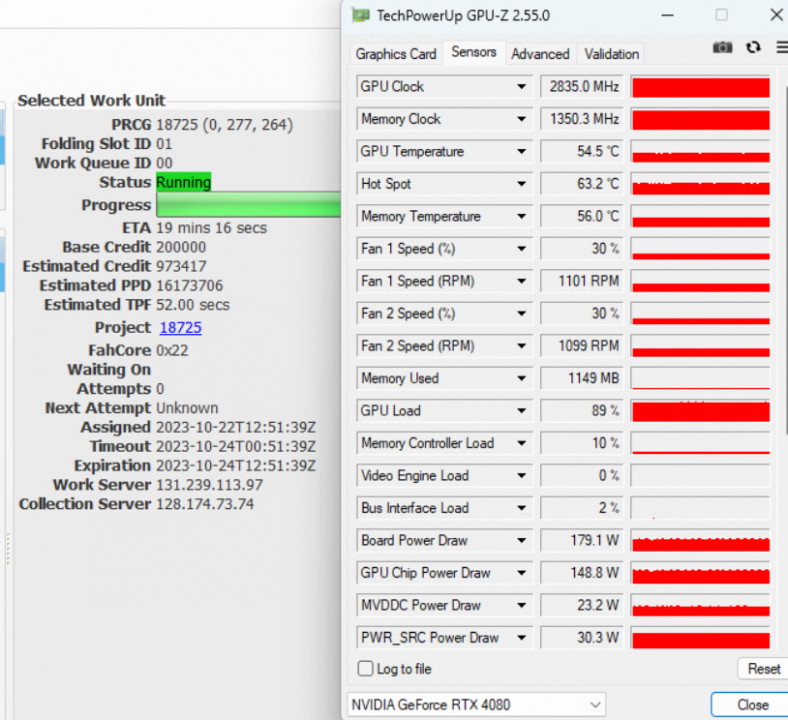This screenshot has height=720, width=788.
Task: Click the GPU Clock red graph
Action: point(701,86)
